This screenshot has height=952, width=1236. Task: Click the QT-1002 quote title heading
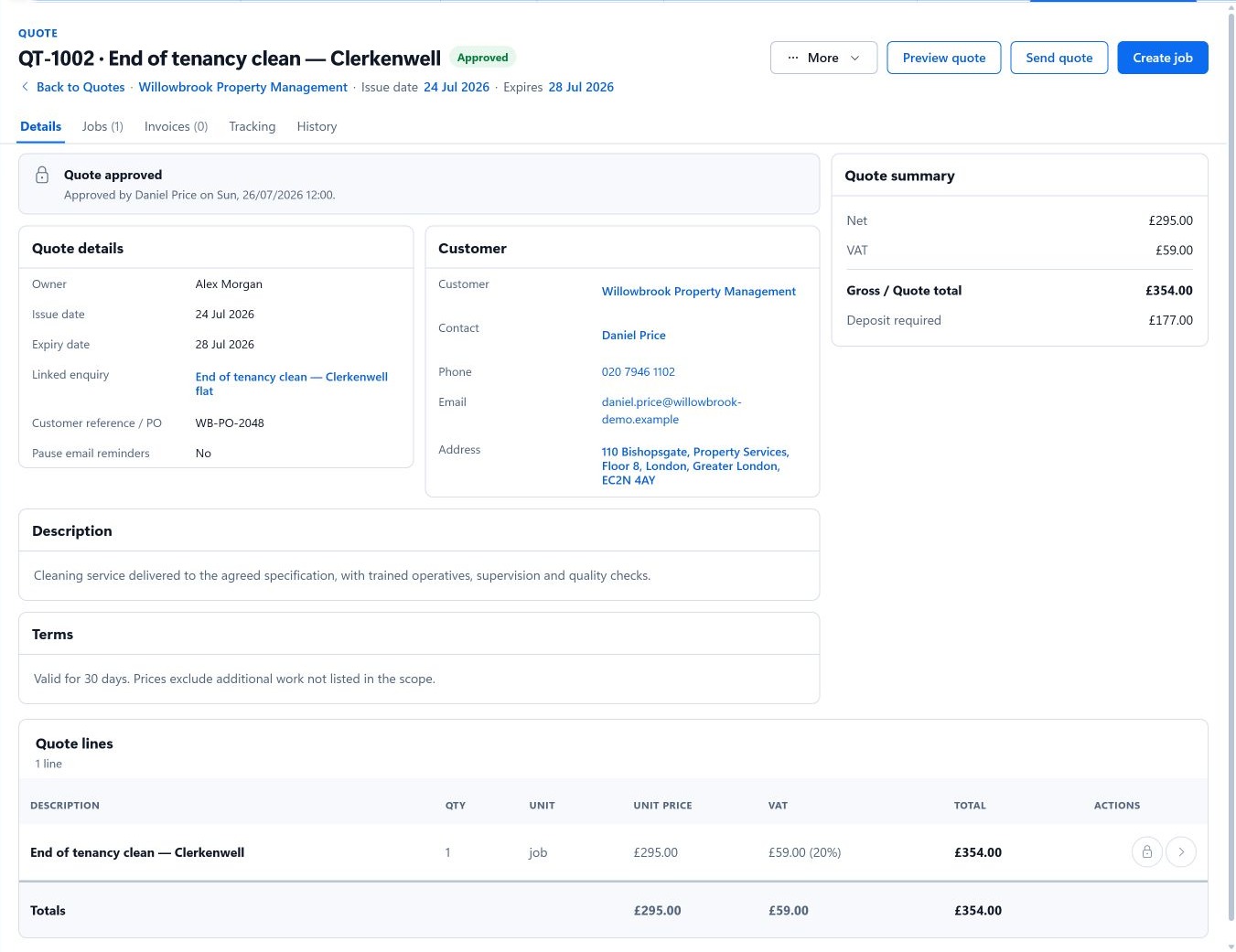[230, 59]
